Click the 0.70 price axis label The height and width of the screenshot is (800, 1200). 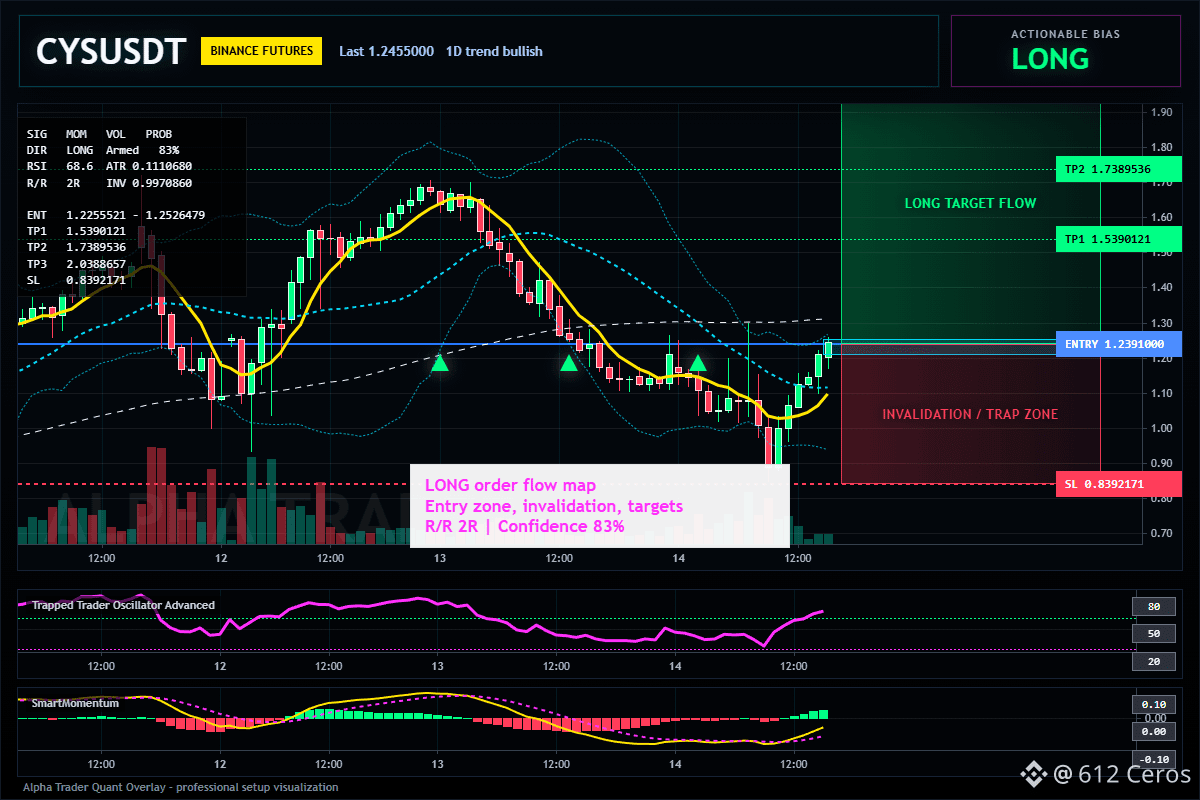point(1161,534)
